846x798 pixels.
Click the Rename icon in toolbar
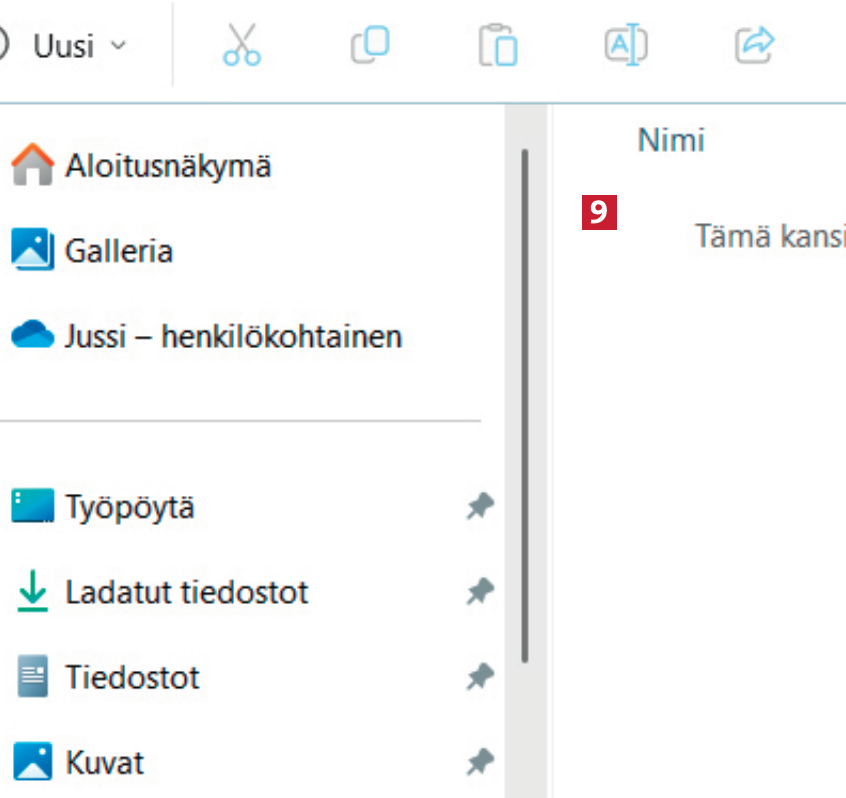(626, 45)
